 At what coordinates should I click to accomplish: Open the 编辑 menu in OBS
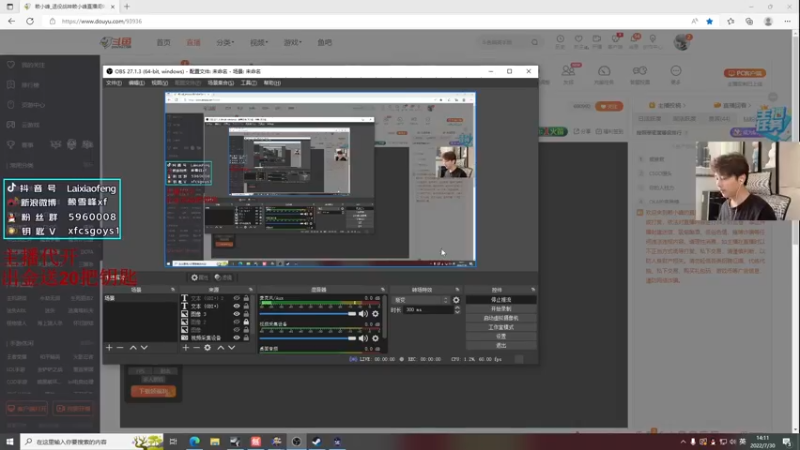point(136,83)
